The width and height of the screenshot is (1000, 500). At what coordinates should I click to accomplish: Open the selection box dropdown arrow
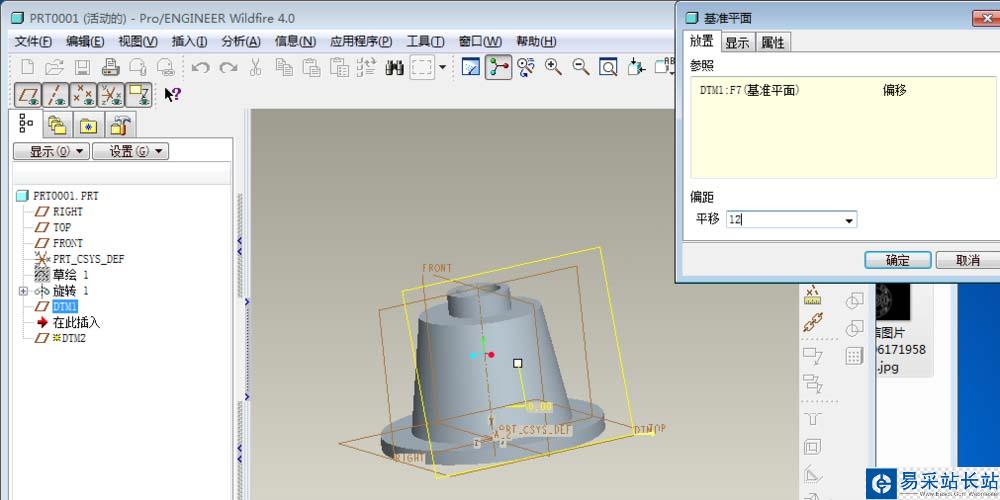point(442,67)
